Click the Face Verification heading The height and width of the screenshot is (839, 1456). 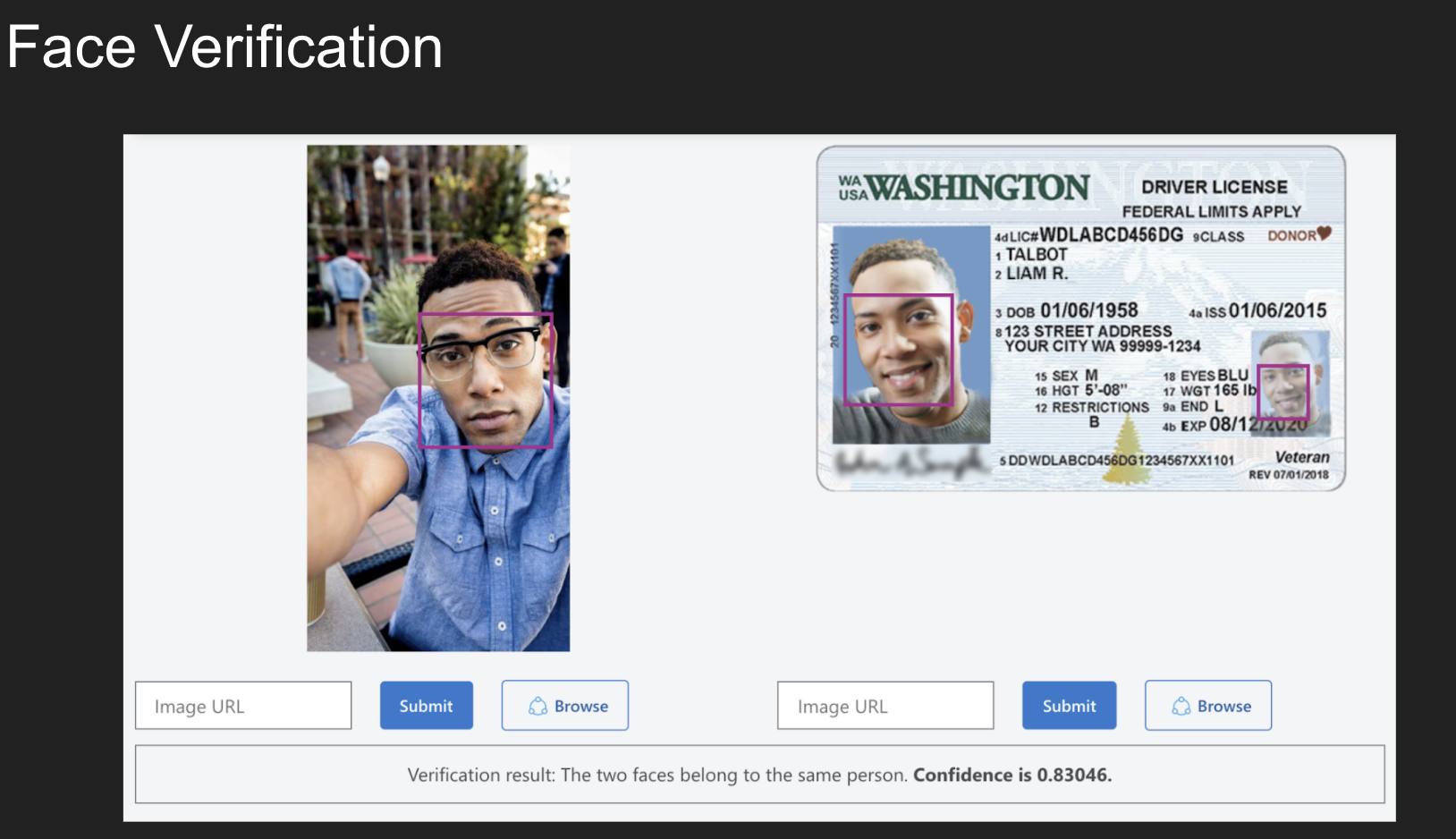[224, 47]
